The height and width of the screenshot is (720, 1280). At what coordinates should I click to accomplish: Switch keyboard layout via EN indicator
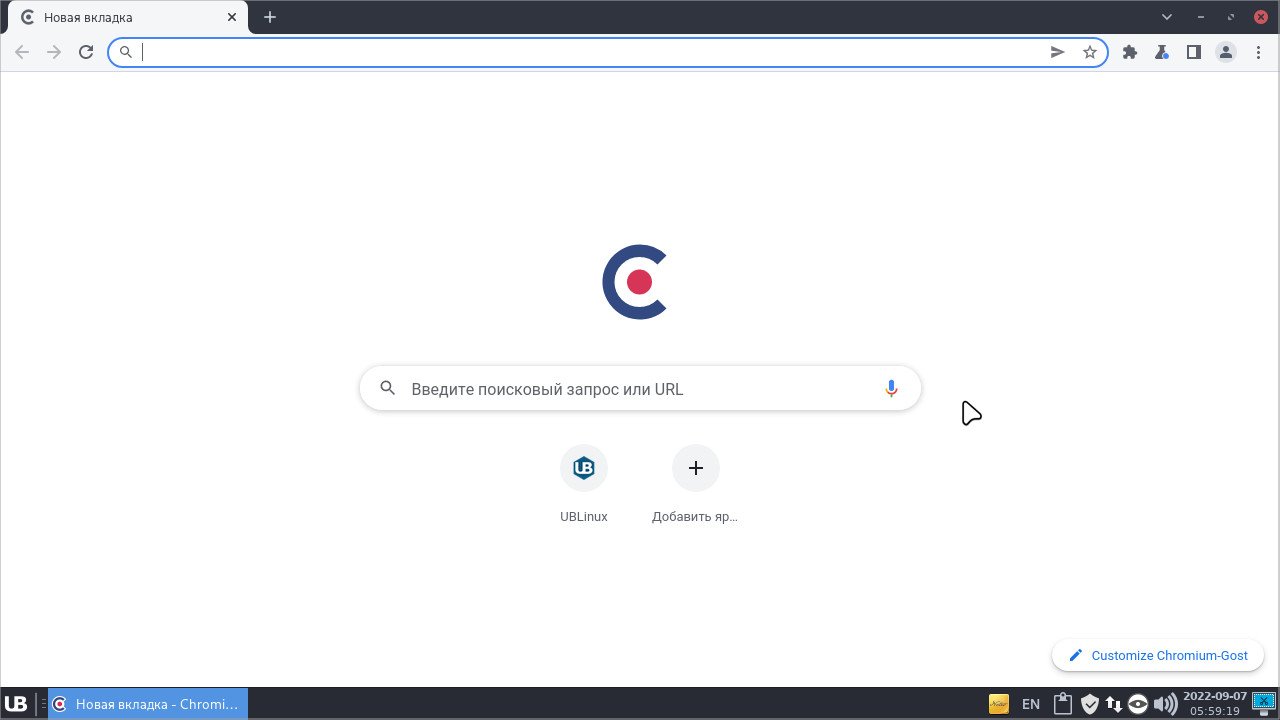(1030, 703)
